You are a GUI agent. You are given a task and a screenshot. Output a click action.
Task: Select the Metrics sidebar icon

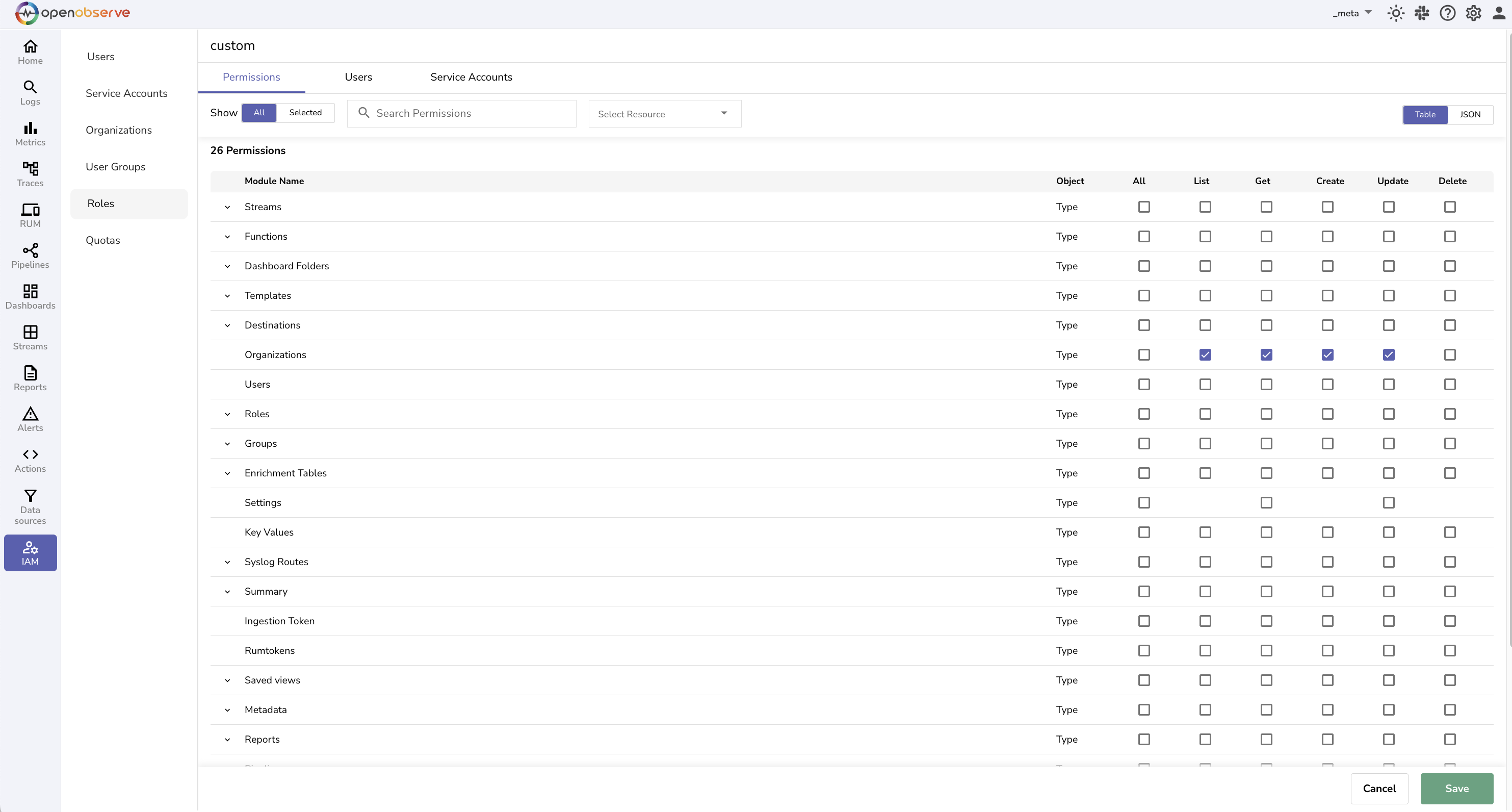(x=30, y=134)
